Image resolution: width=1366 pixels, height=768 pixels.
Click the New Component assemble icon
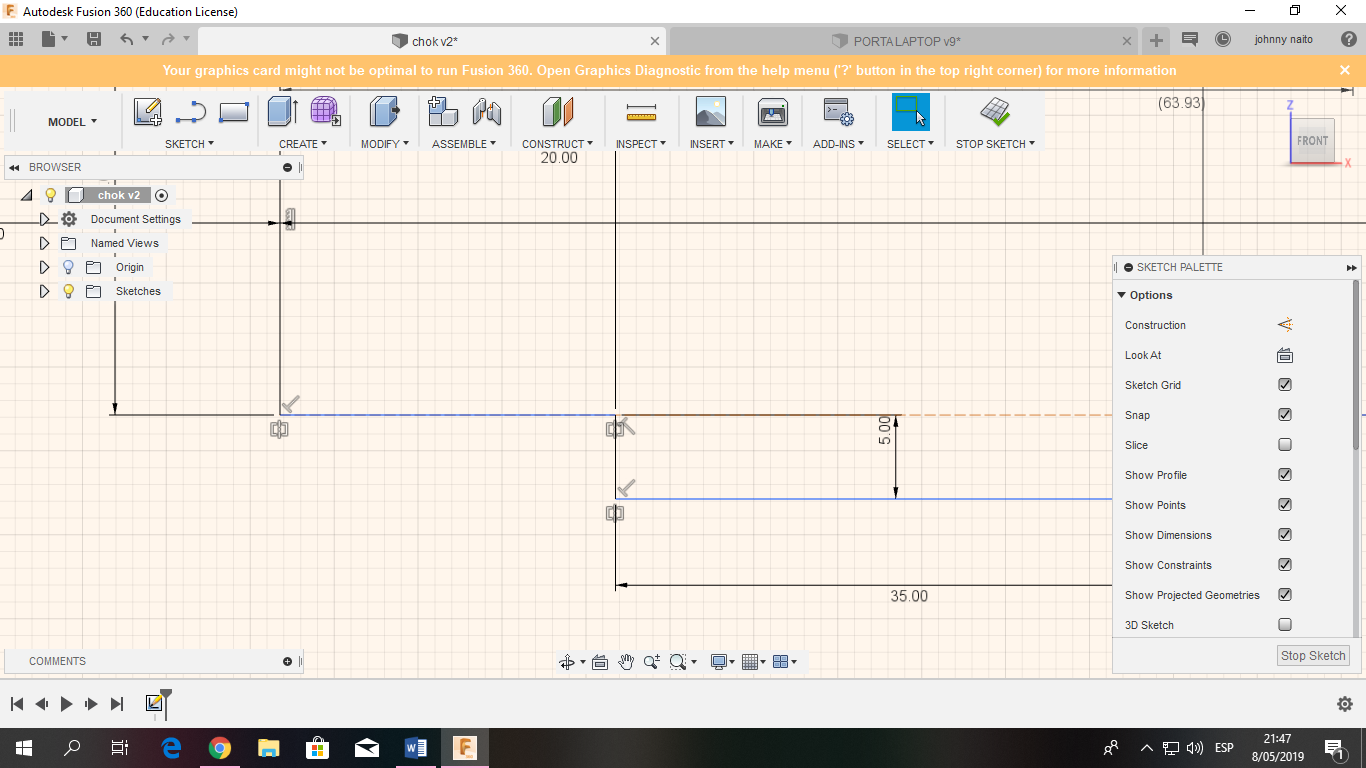point(443,111)
